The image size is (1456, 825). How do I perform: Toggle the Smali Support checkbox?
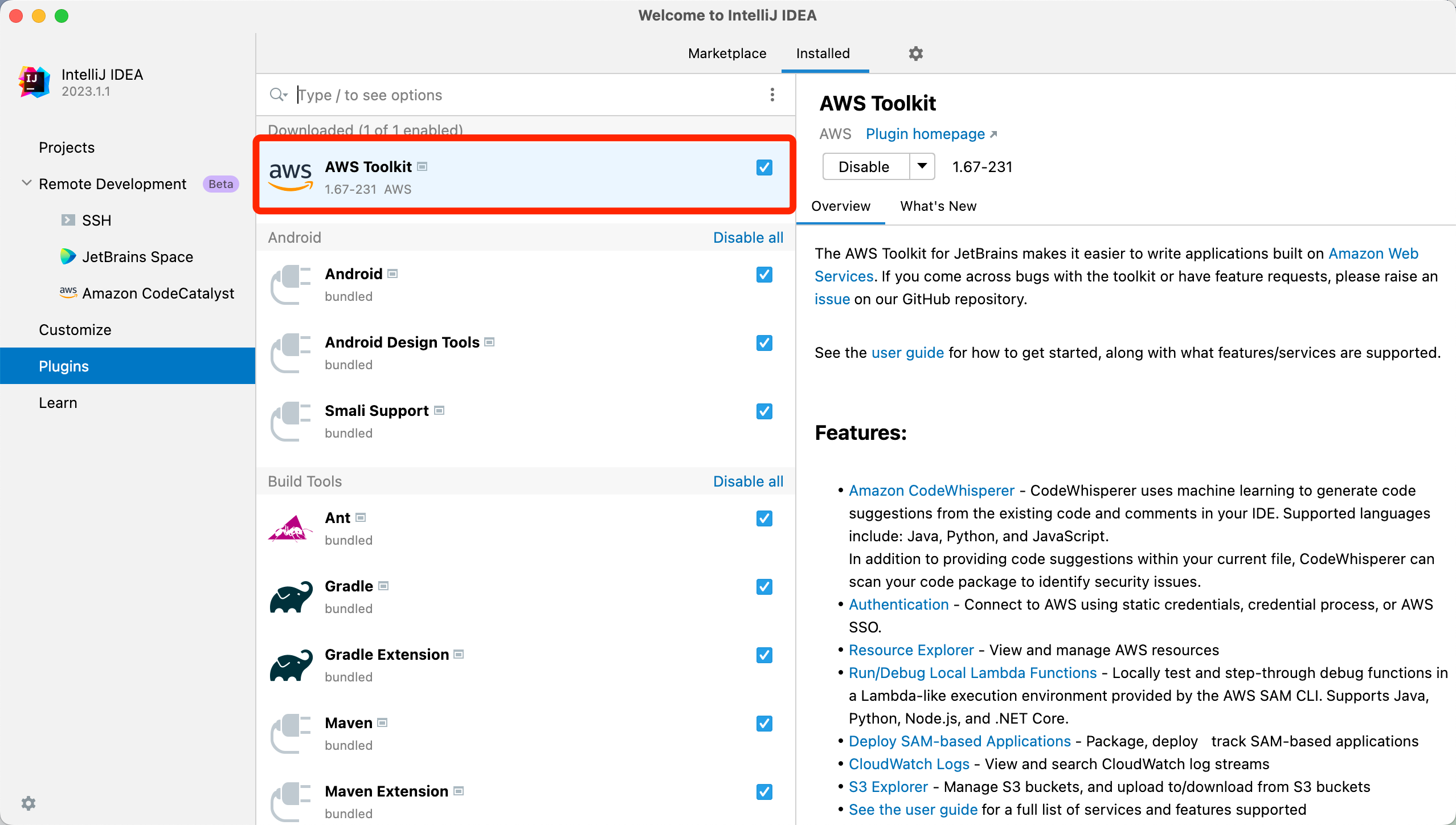764,411
